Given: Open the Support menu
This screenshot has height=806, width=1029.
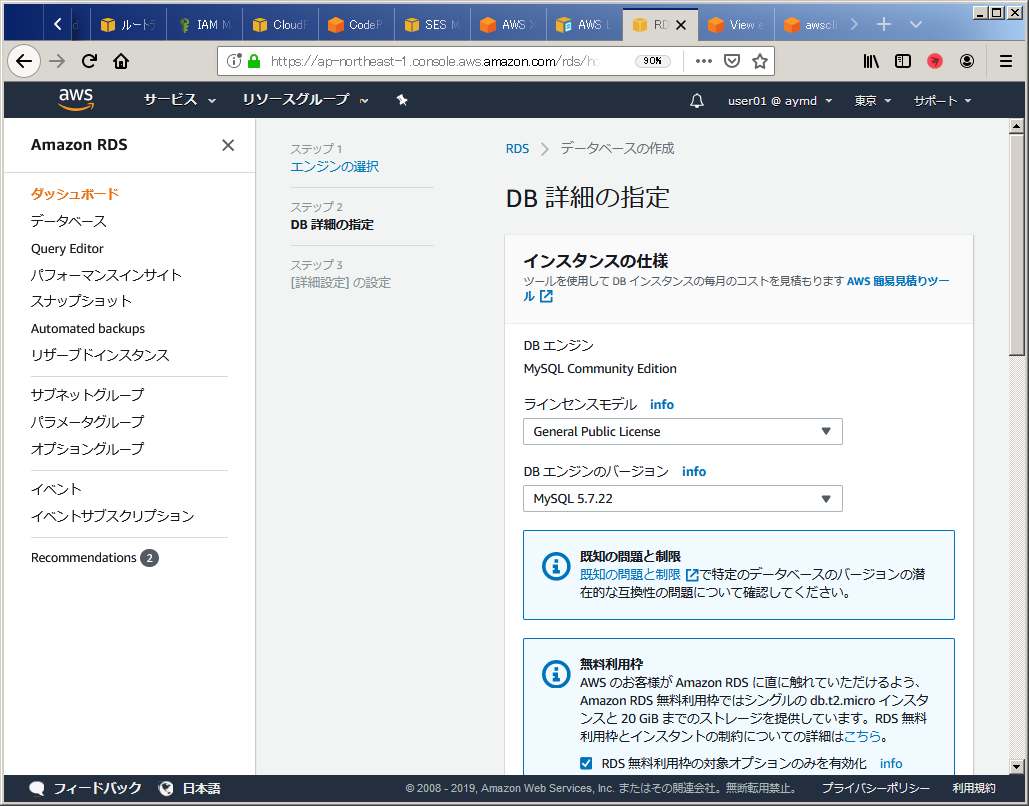Looking at the screenshot, I should coord(942,101).
